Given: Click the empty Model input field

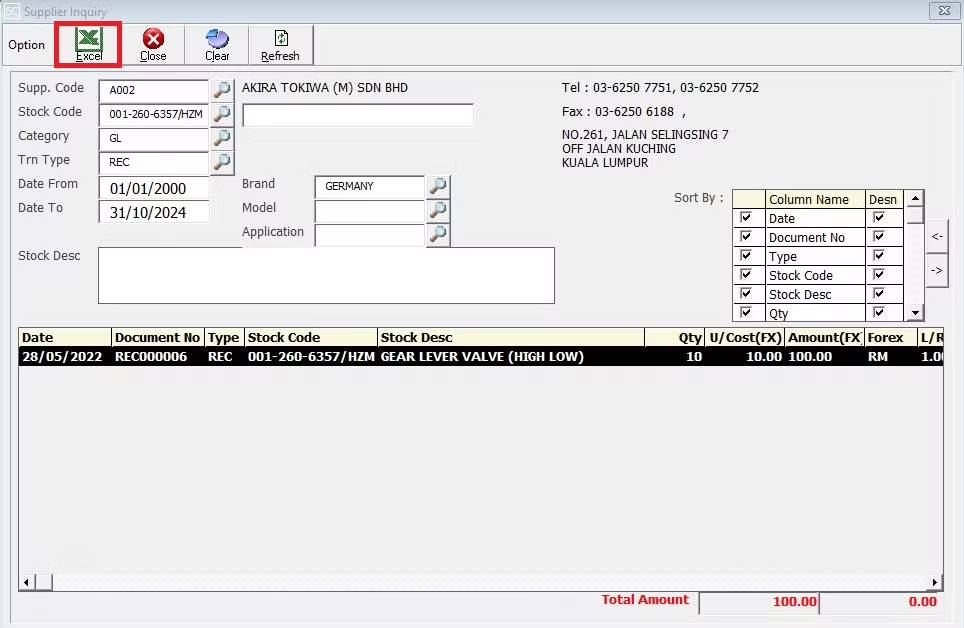Looking at the screenshot, I should (369, 210).
